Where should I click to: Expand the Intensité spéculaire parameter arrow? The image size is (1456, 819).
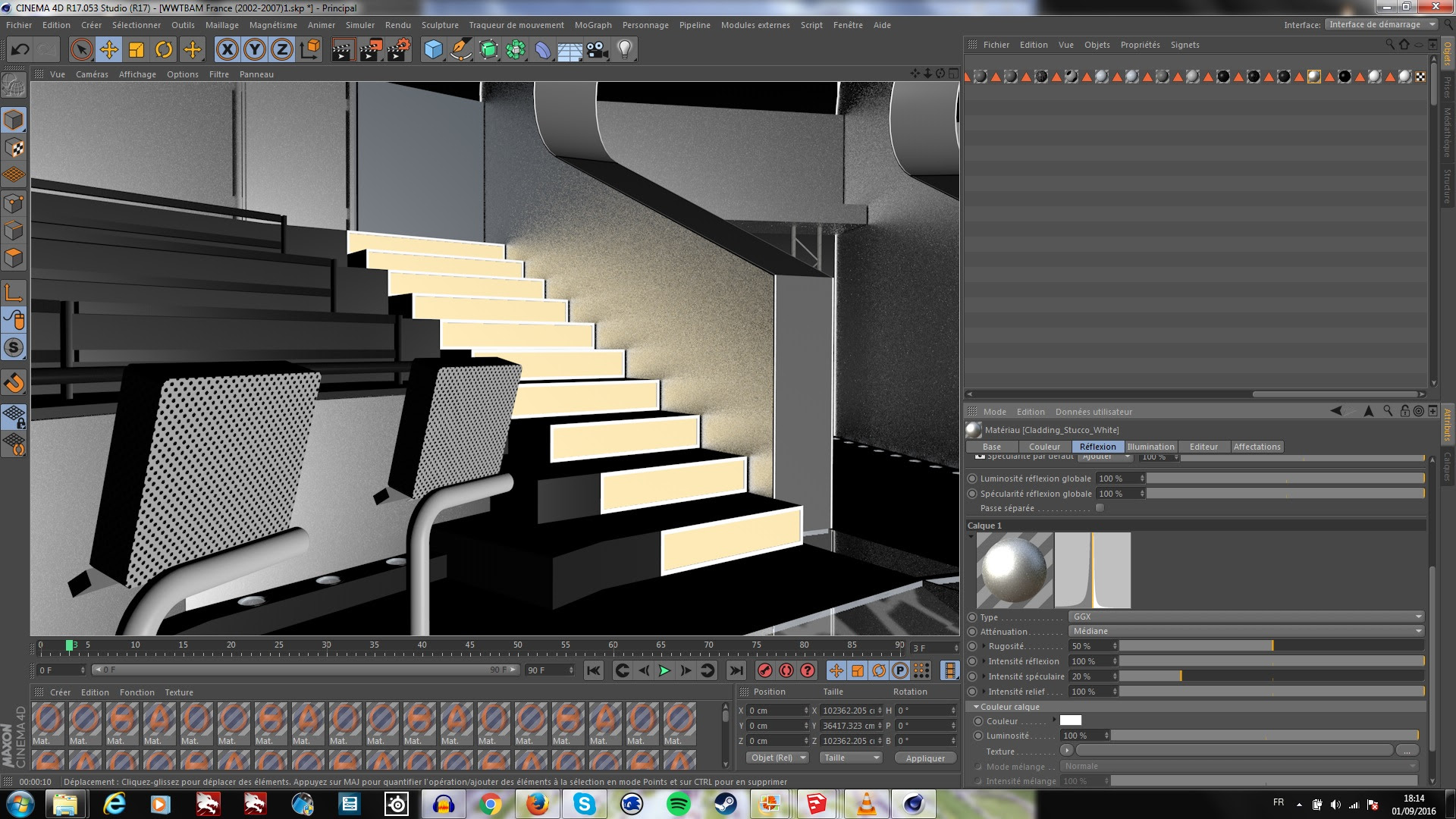(984, 676)
